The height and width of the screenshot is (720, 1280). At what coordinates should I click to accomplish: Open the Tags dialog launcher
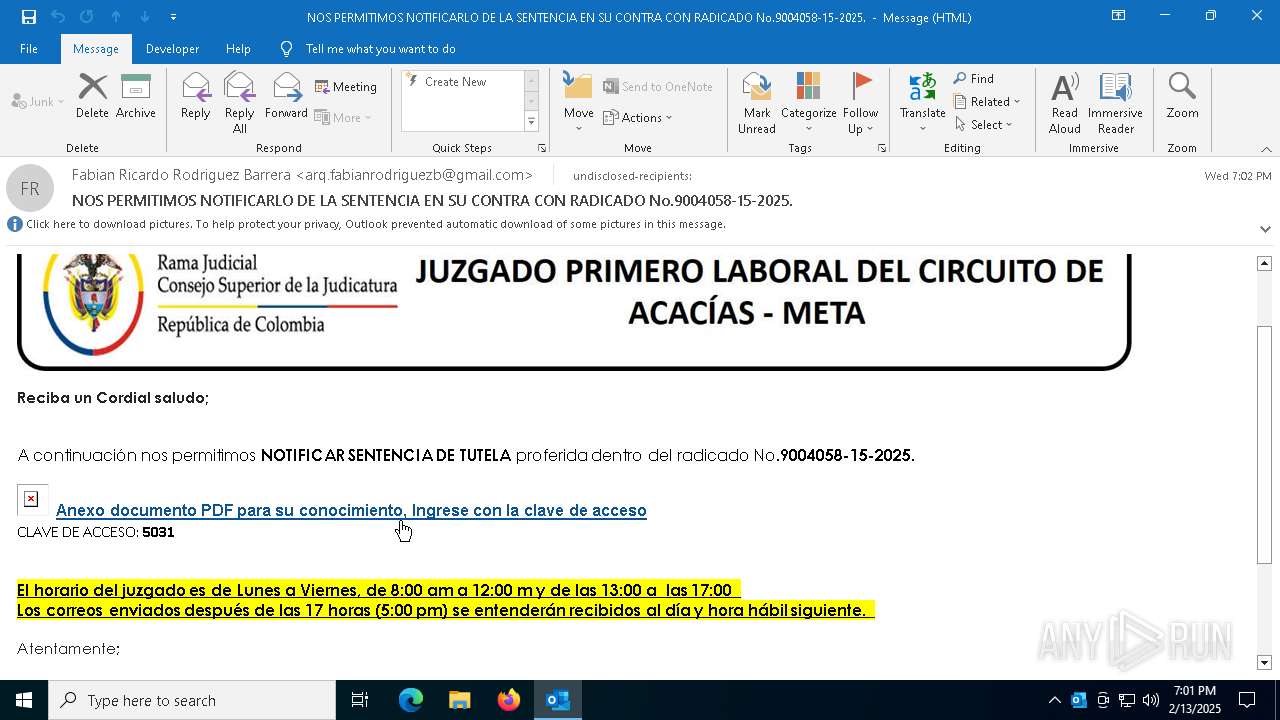[882, 148]
